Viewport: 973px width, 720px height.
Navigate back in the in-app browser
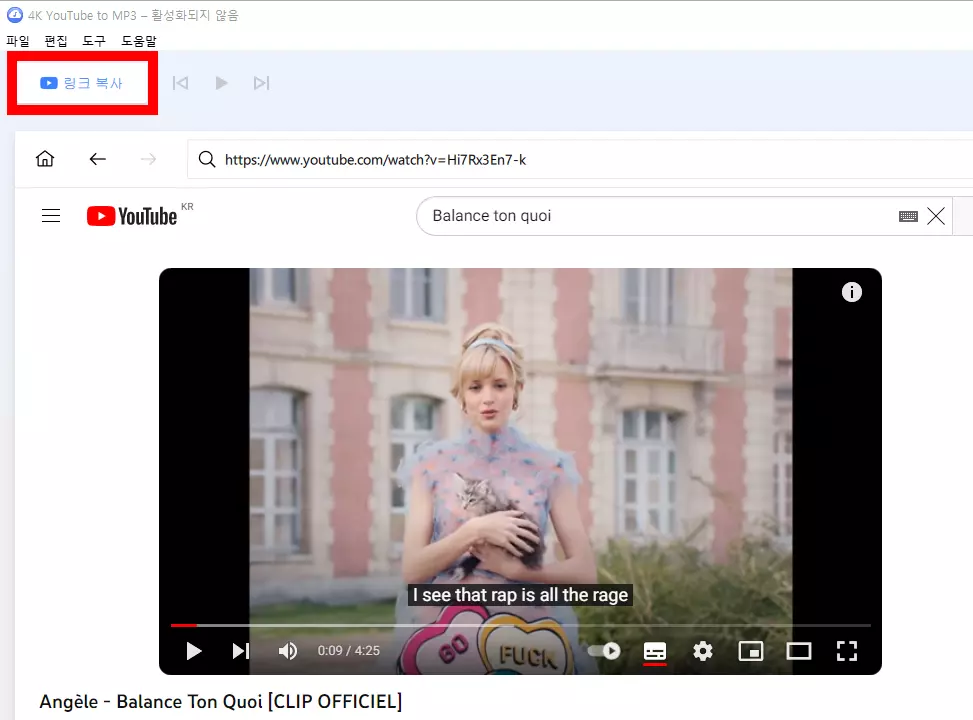coord(97,159)
